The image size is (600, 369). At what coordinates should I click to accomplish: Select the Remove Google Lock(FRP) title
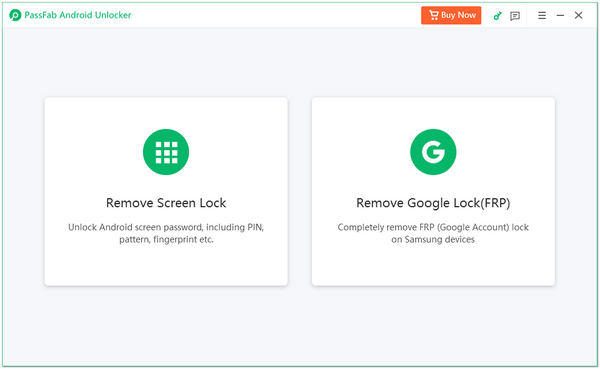[x=433, y=203]
